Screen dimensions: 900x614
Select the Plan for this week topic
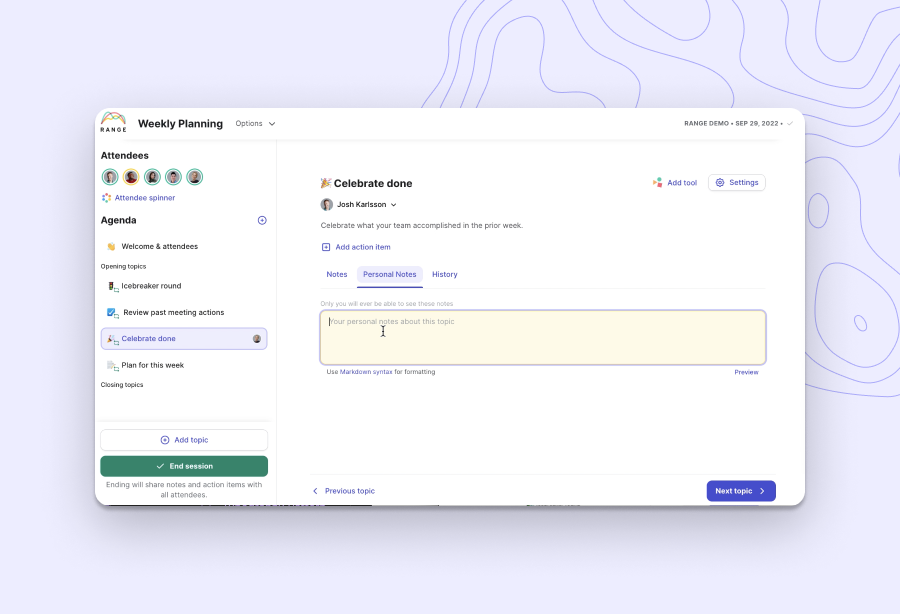click(x=184, y=365)
